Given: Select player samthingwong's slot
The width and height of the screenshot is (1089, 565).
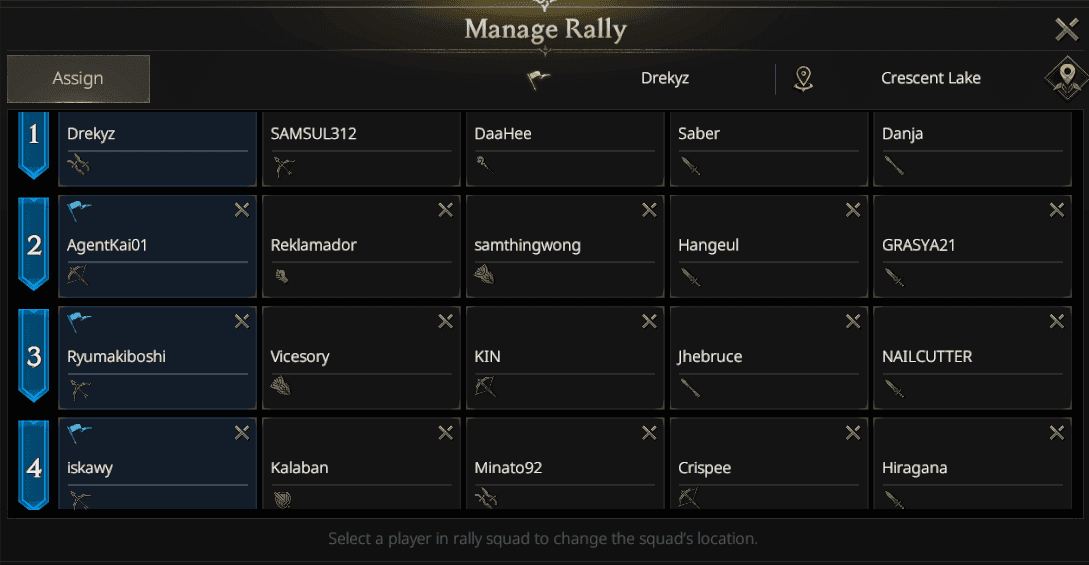Looking at the screenshot, I should click(x=565, y=246).
